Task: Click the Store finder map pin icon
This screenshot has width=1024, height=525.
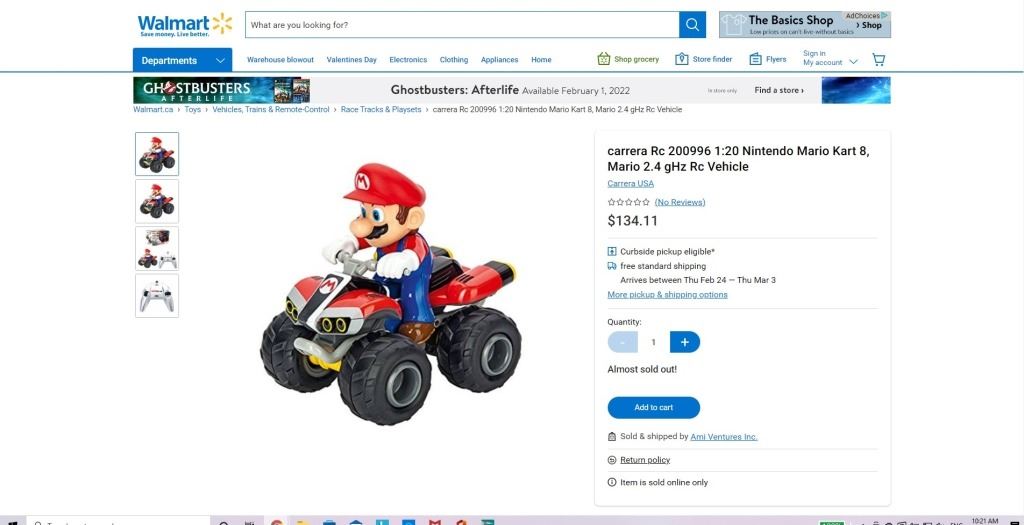Action: pyautogui.click(x=682, y=59)
